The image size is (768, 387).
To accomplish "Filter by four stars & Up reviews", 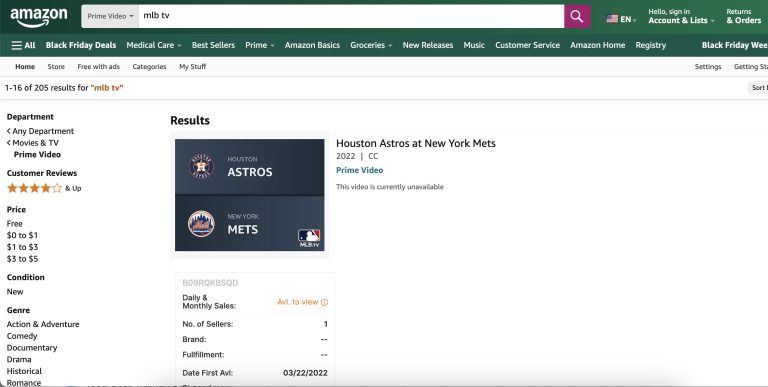I will pyautogui.click(x=44, y=188).
